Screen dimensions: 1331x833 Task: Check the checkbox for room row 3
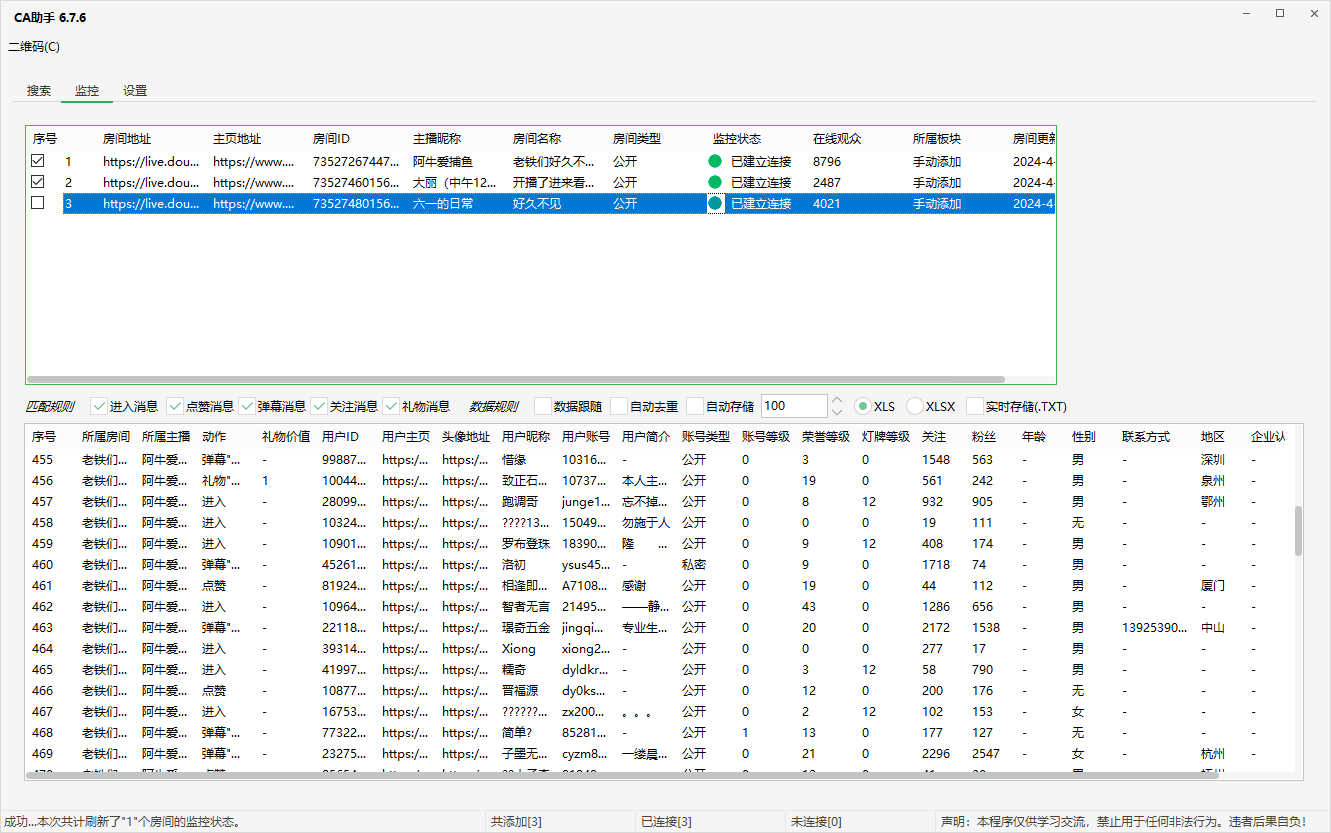coord(38,203)
